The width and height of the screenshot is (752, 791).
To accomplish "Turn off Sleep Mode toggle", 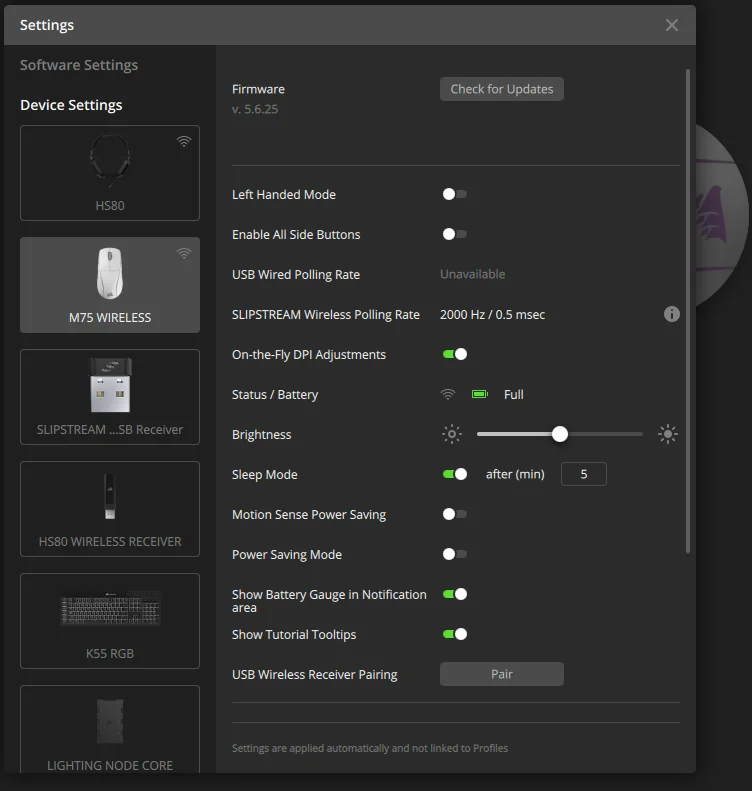I will 454,474.
